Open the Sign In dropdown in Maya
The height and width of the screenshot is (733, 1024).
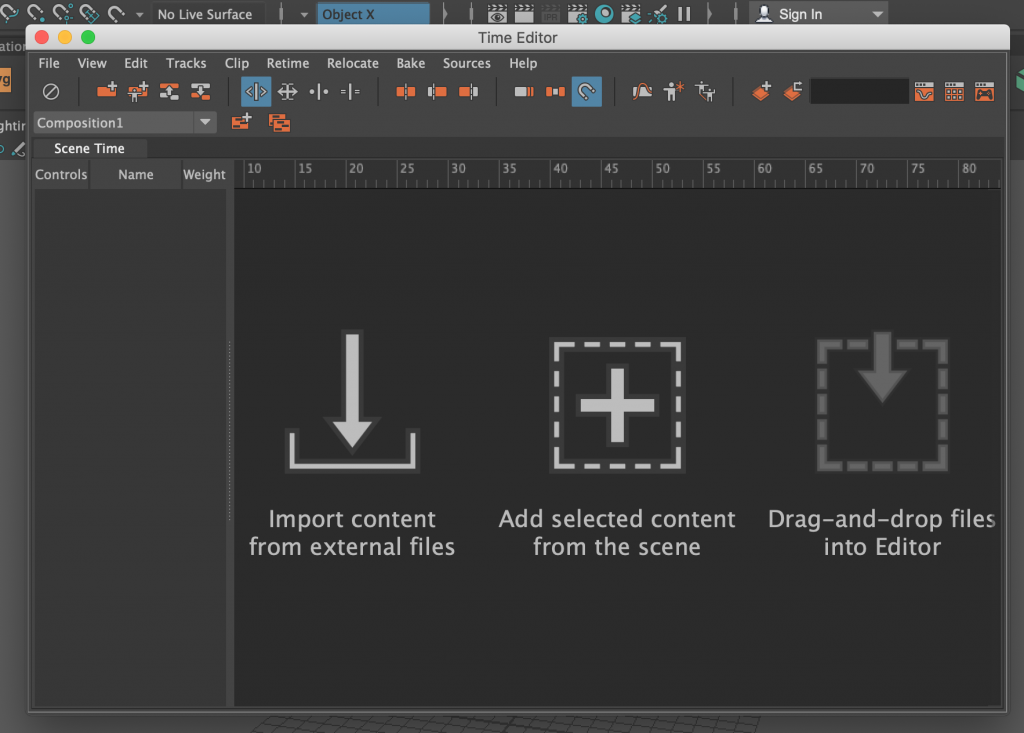818,14
